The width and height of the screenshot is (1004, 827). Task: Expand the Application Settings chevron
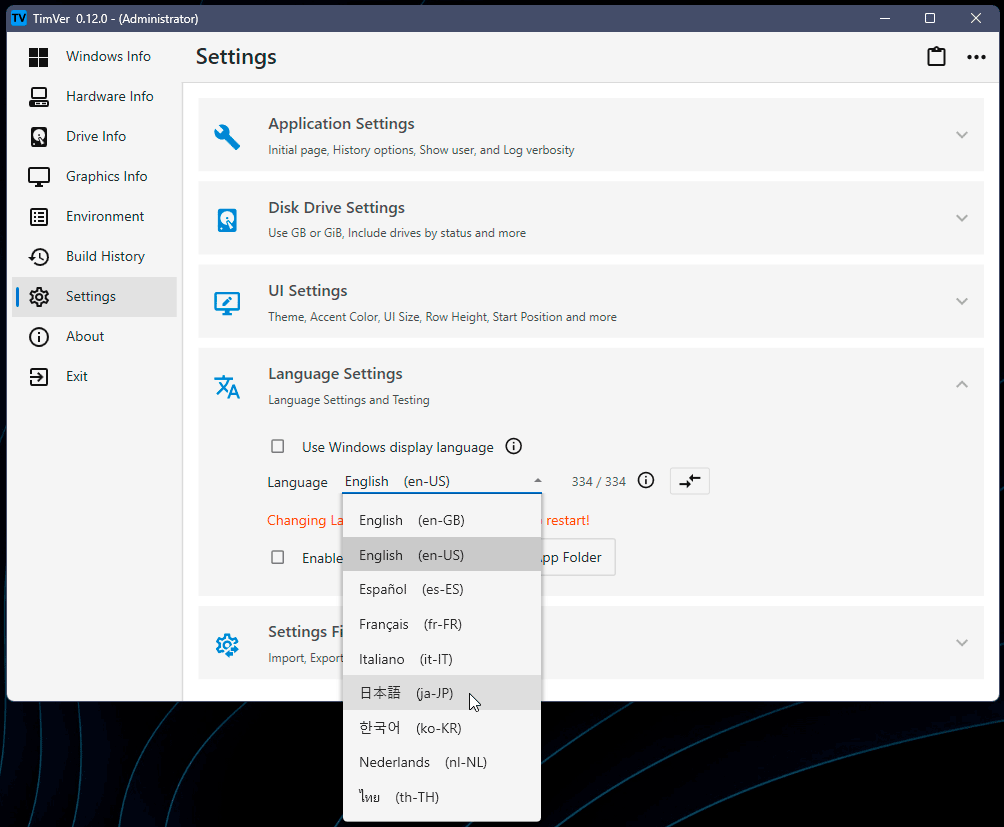[962, 135]
